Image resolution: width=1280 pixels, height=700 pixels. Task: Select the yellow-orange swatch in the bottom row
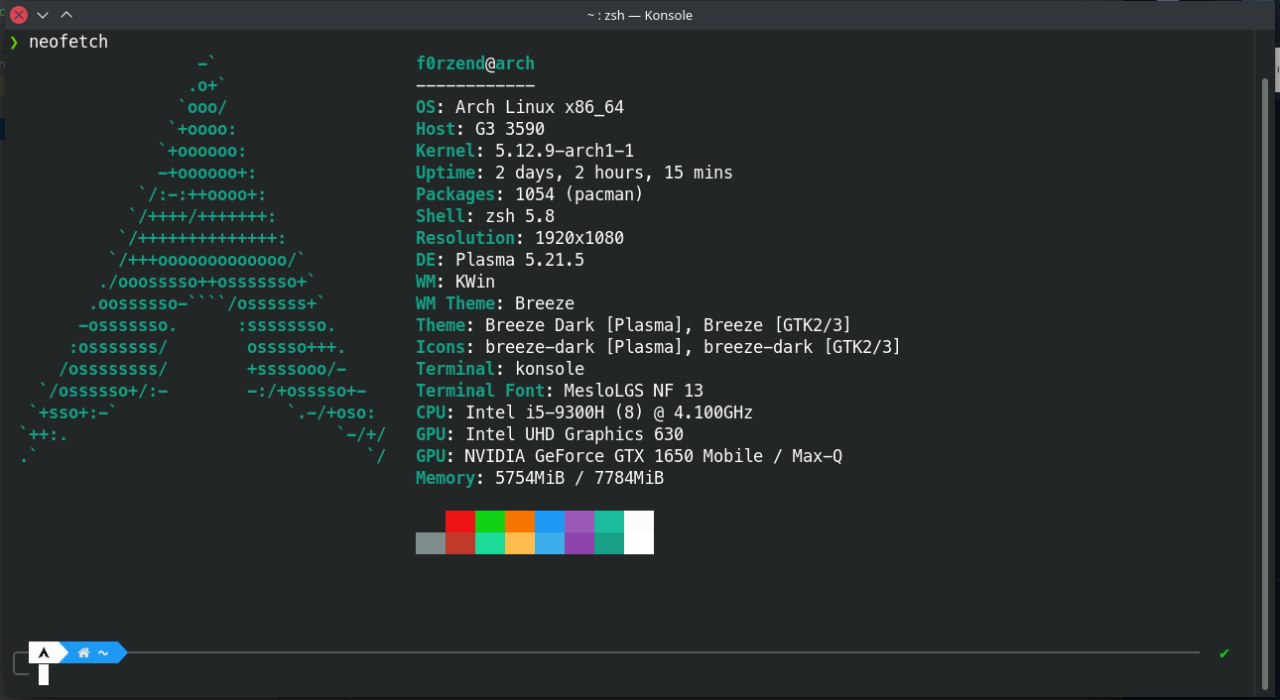[520, 543]
